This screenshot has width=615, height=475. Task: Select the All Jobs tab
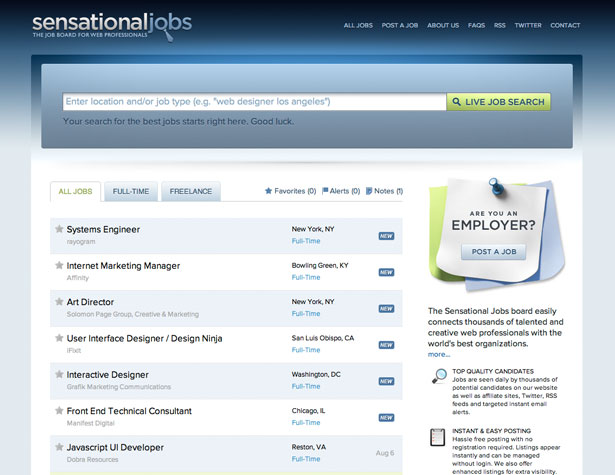(x=75, y=191)
